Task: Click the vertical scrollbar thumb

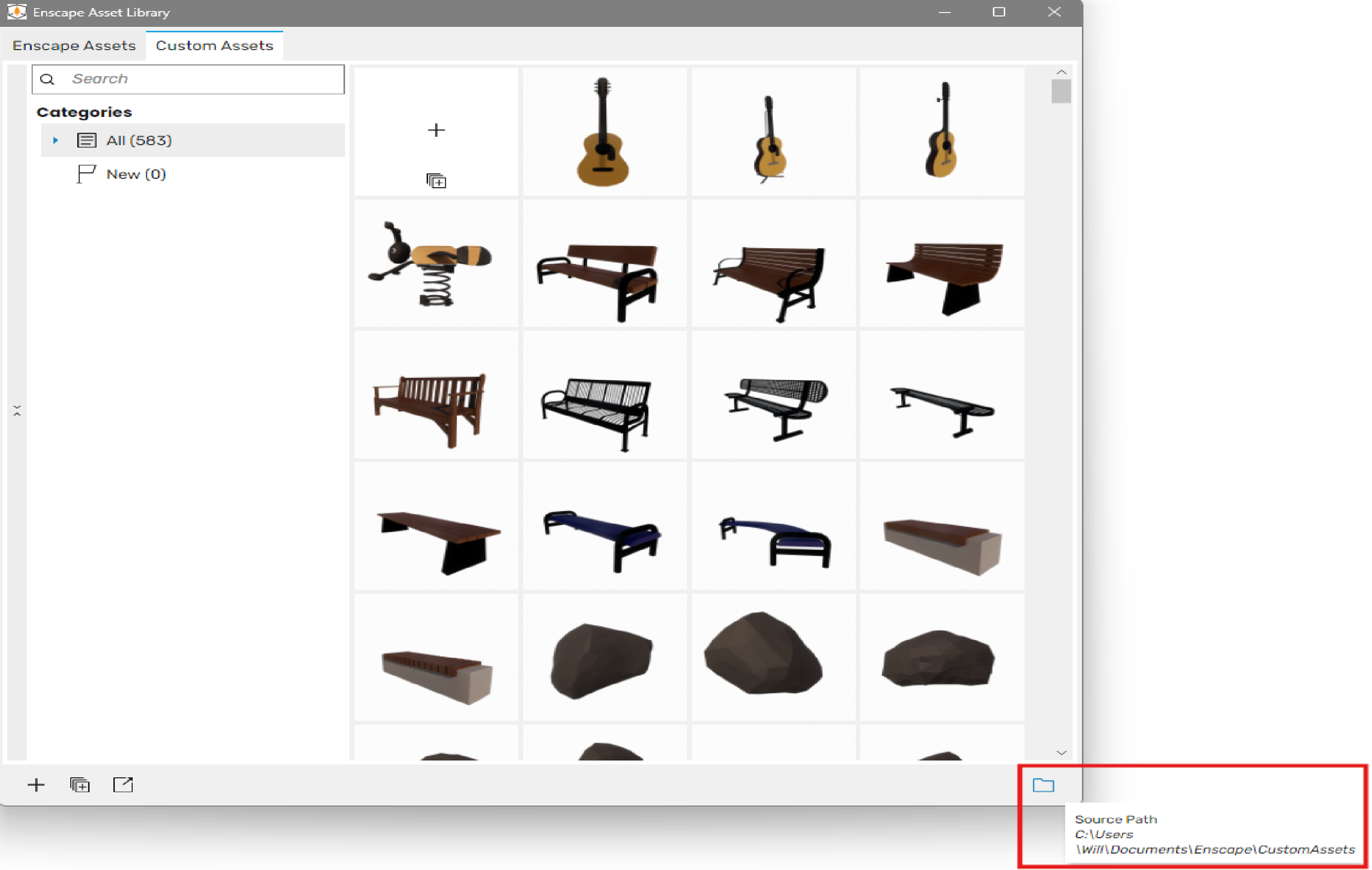Action: click(1061, 91)
